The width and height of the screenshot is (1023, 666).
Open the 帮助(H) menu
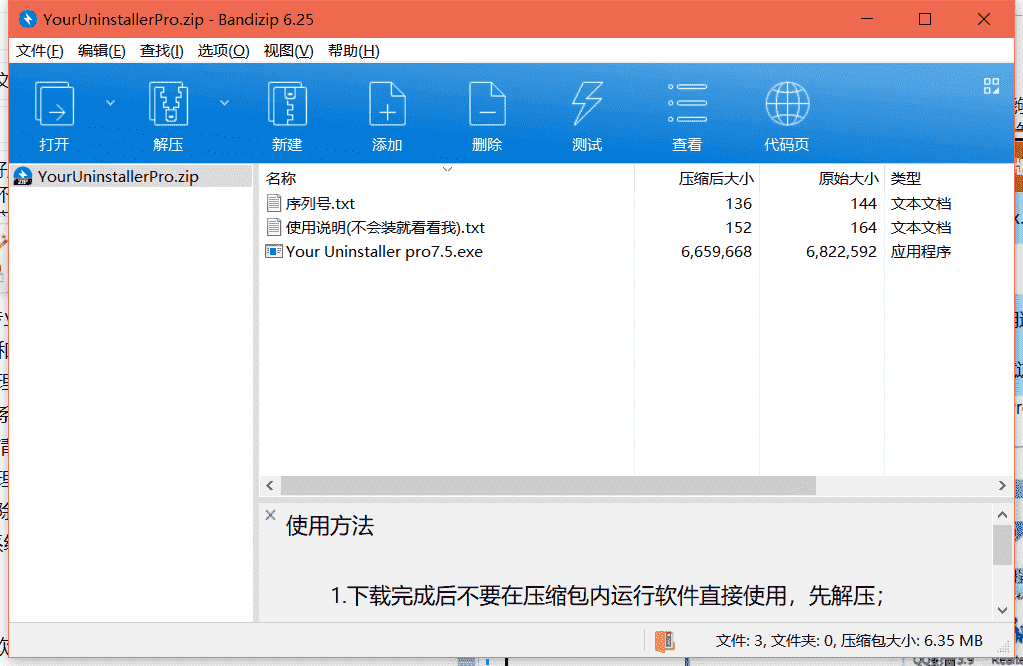[353, 51]
